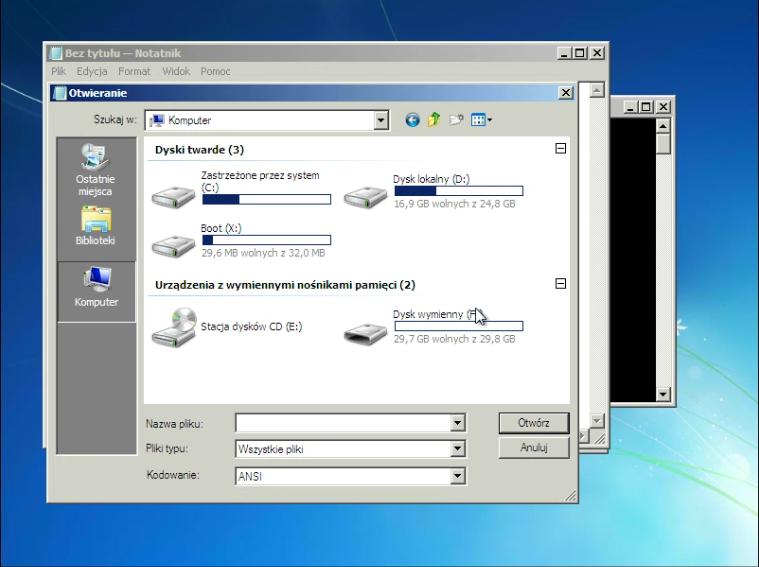The height and width of the screenshot is (567, 759).
Task: Expand the Szukaj w location dropdown
Action: [381, 120]
